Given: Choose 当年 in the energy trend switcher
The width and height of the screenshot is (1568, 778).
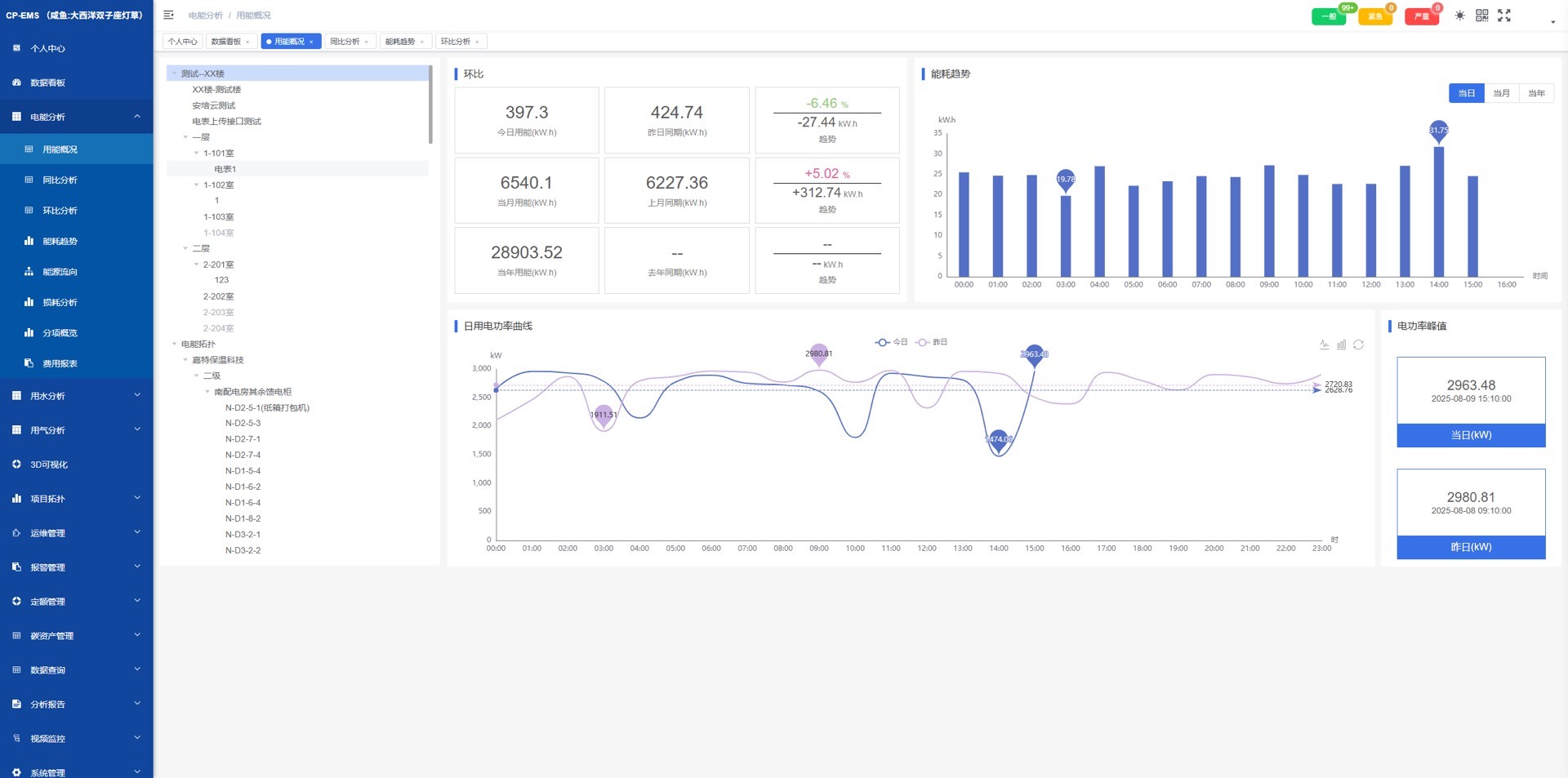Looking at the screenshot, I should pos(1536,93).
